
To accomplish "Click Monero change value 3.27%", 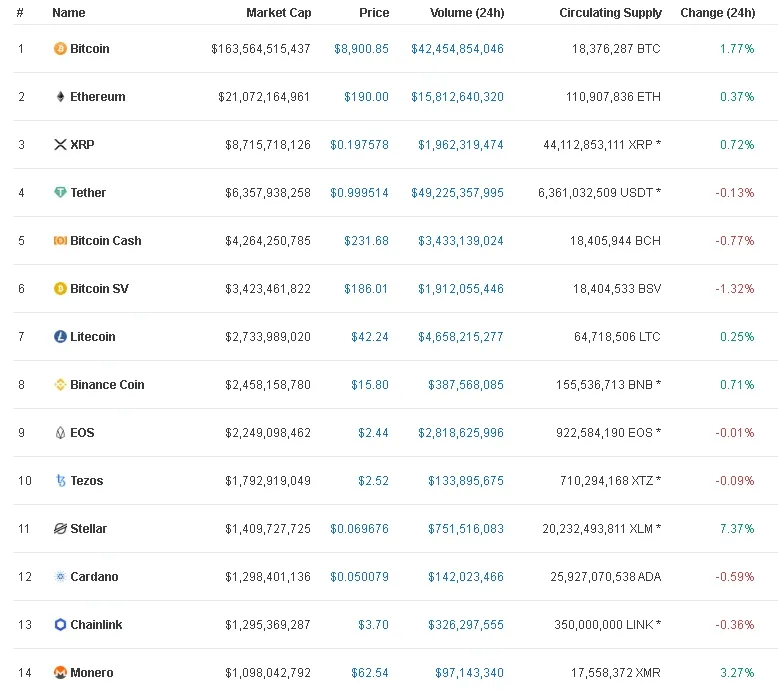I will tap(737, 673).
